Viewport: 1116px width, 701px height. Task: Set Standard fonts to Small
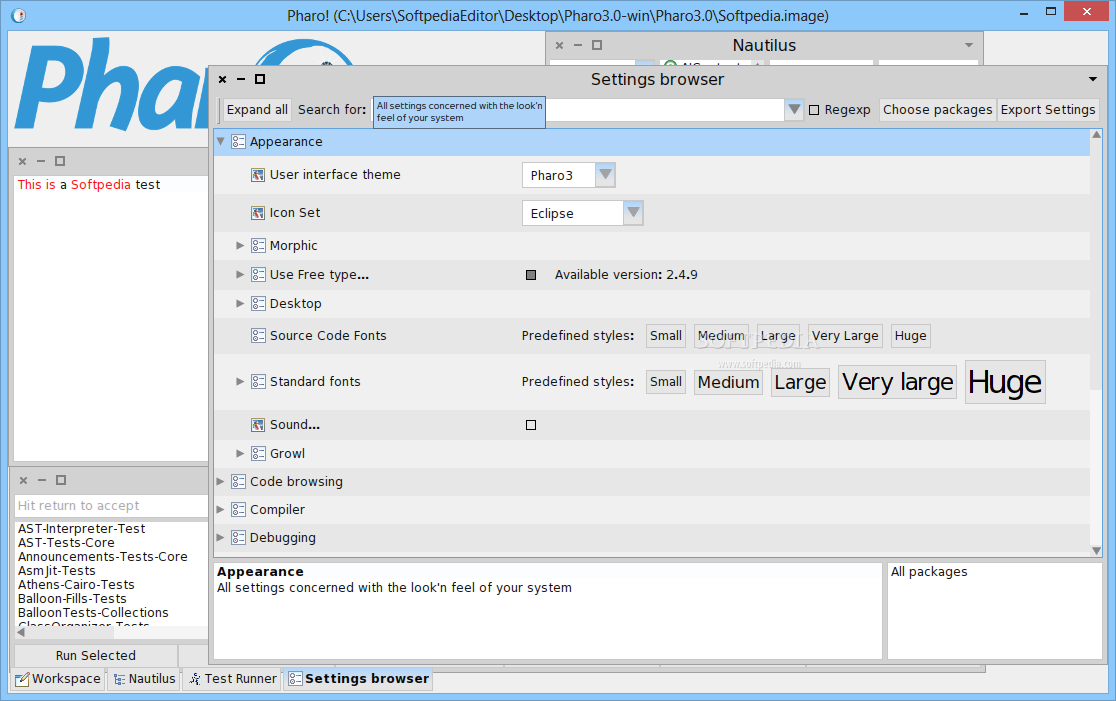pyautogui.click(x=665, y=382)
